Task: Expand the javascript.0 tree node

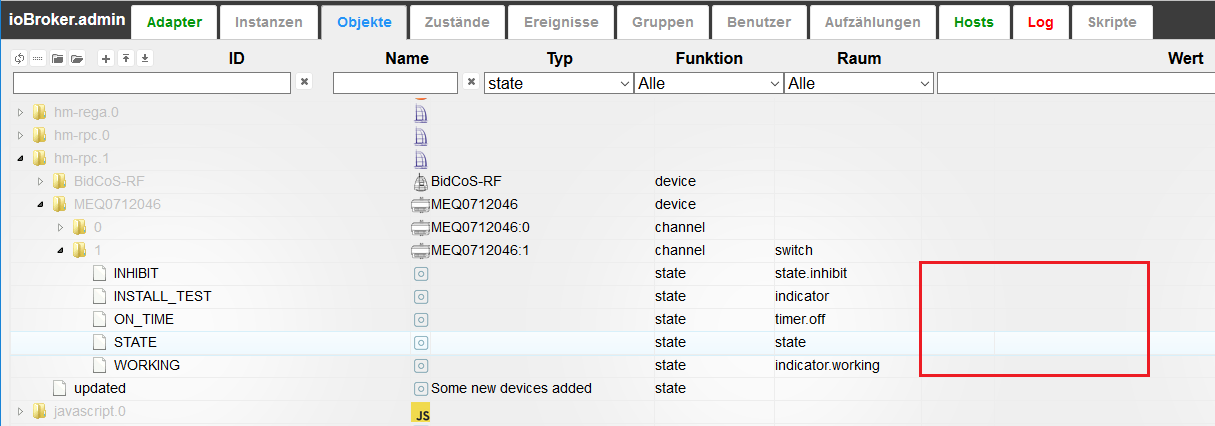Action: [x=20, y=411]
